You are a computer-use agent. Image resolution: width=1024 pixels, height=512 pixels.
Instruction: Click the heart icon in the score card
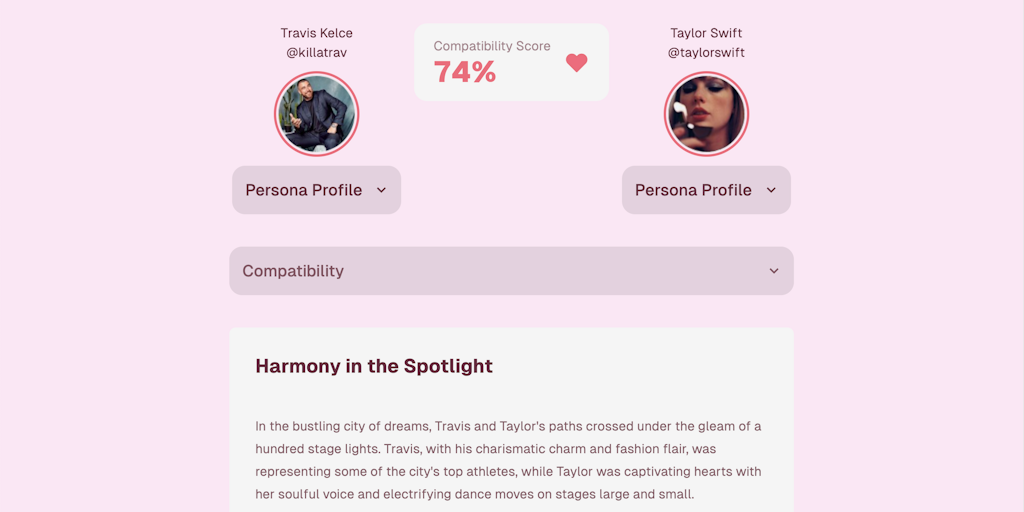pyautogui.click(x=576, y=62)
